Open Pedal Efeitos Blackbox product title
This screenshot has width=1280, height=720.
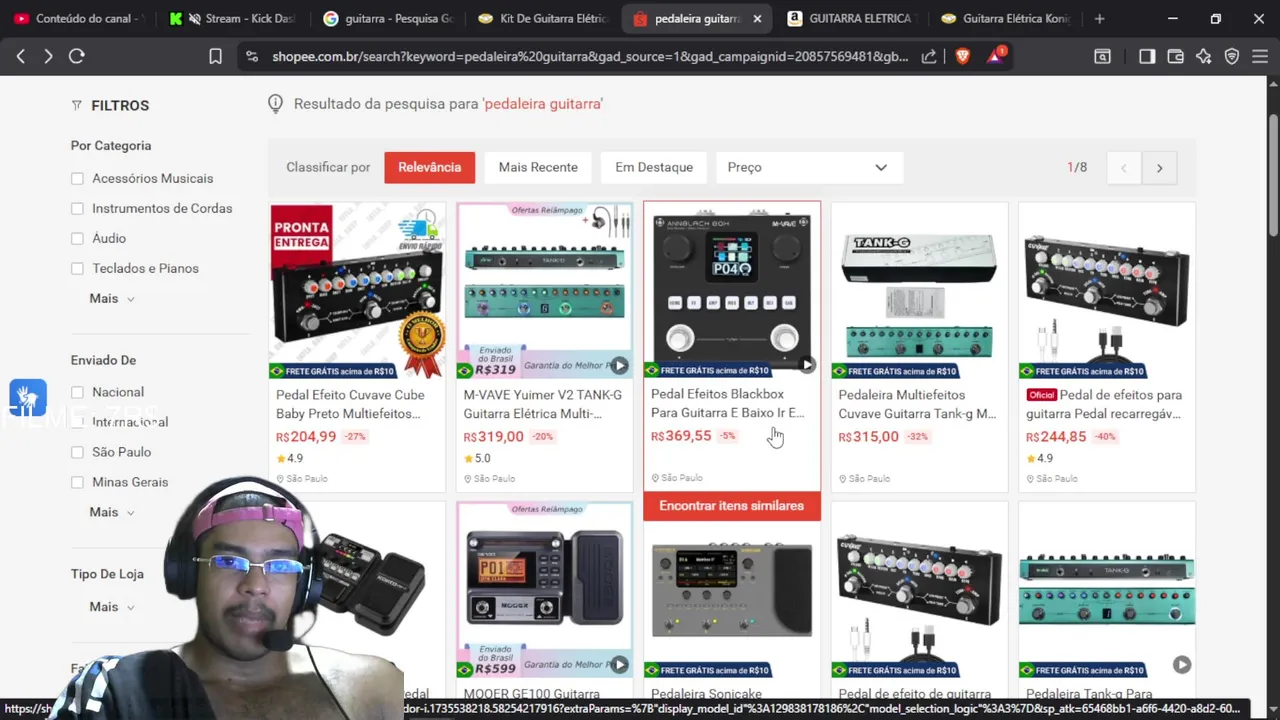point(728,403)
